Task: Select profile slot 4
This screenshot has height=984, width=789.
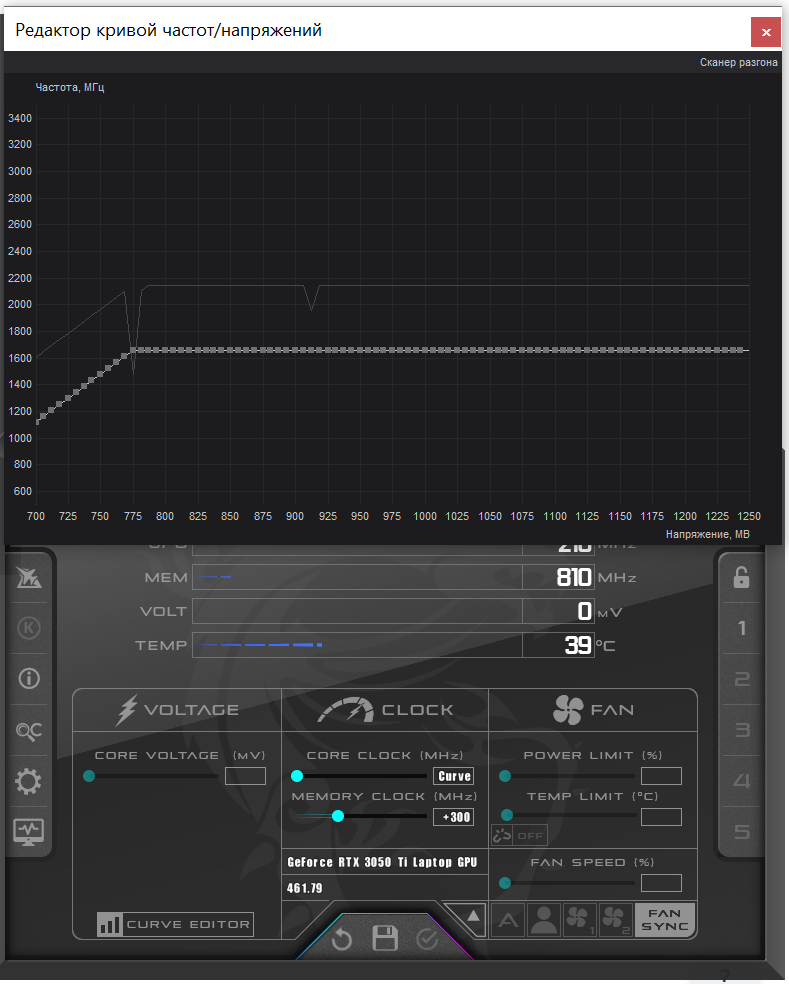Action: (x=742, y=781)
